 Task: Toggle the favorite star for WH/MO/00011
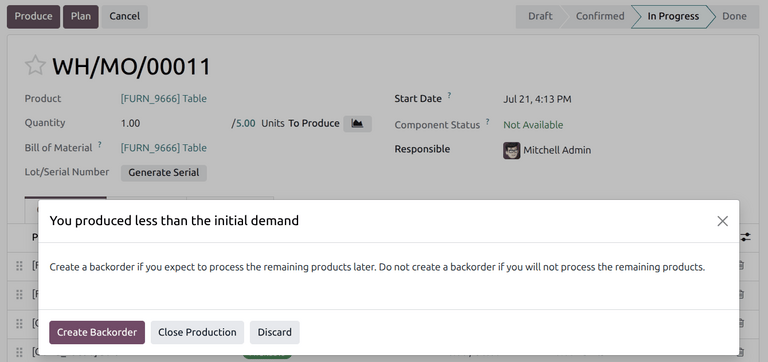(x=35, y=66)
